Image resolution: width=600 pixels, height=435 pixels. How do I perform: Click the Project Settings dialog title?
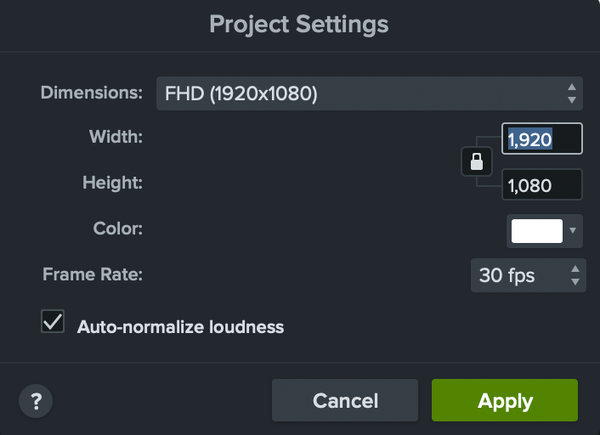pyautogui.click(x=299, y=24)
